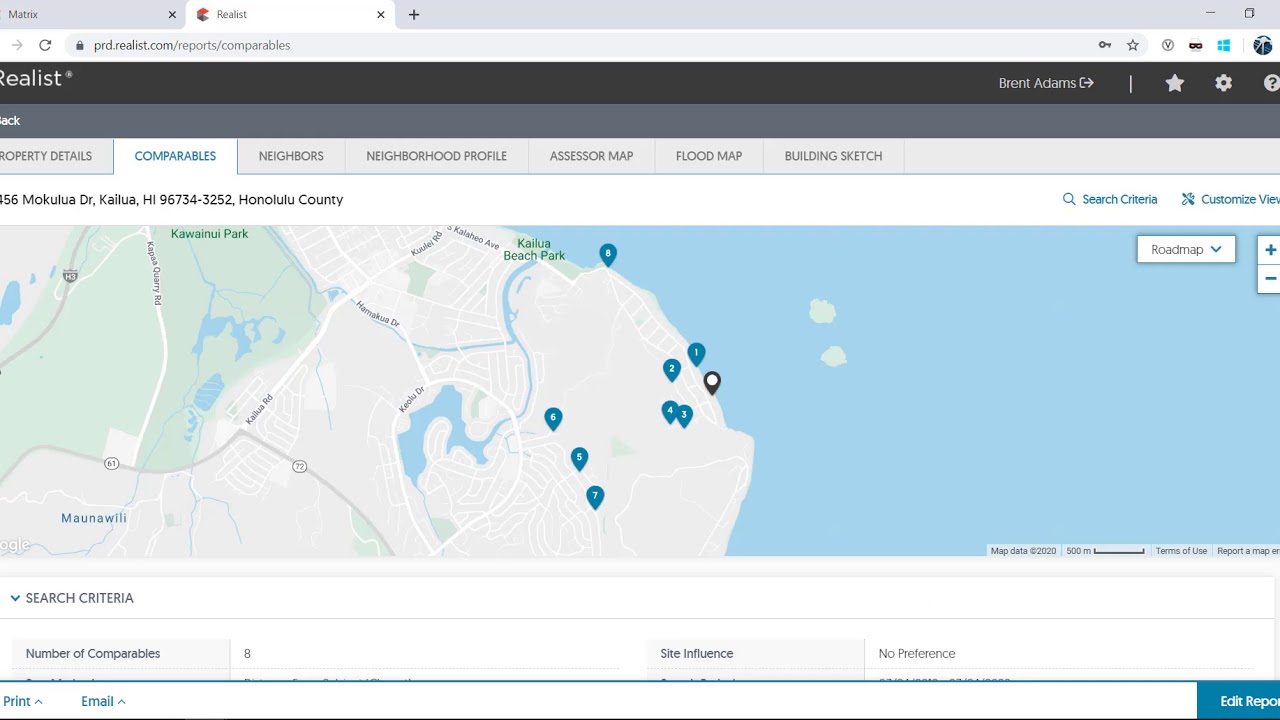
Task: Go Back to previous page
Action: (x=10, y=120)
